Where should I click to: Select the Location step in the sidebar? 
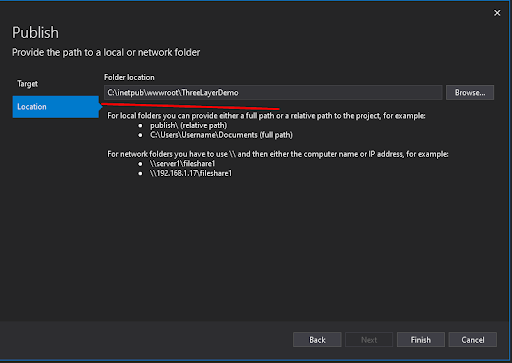[x=56, y=107]
